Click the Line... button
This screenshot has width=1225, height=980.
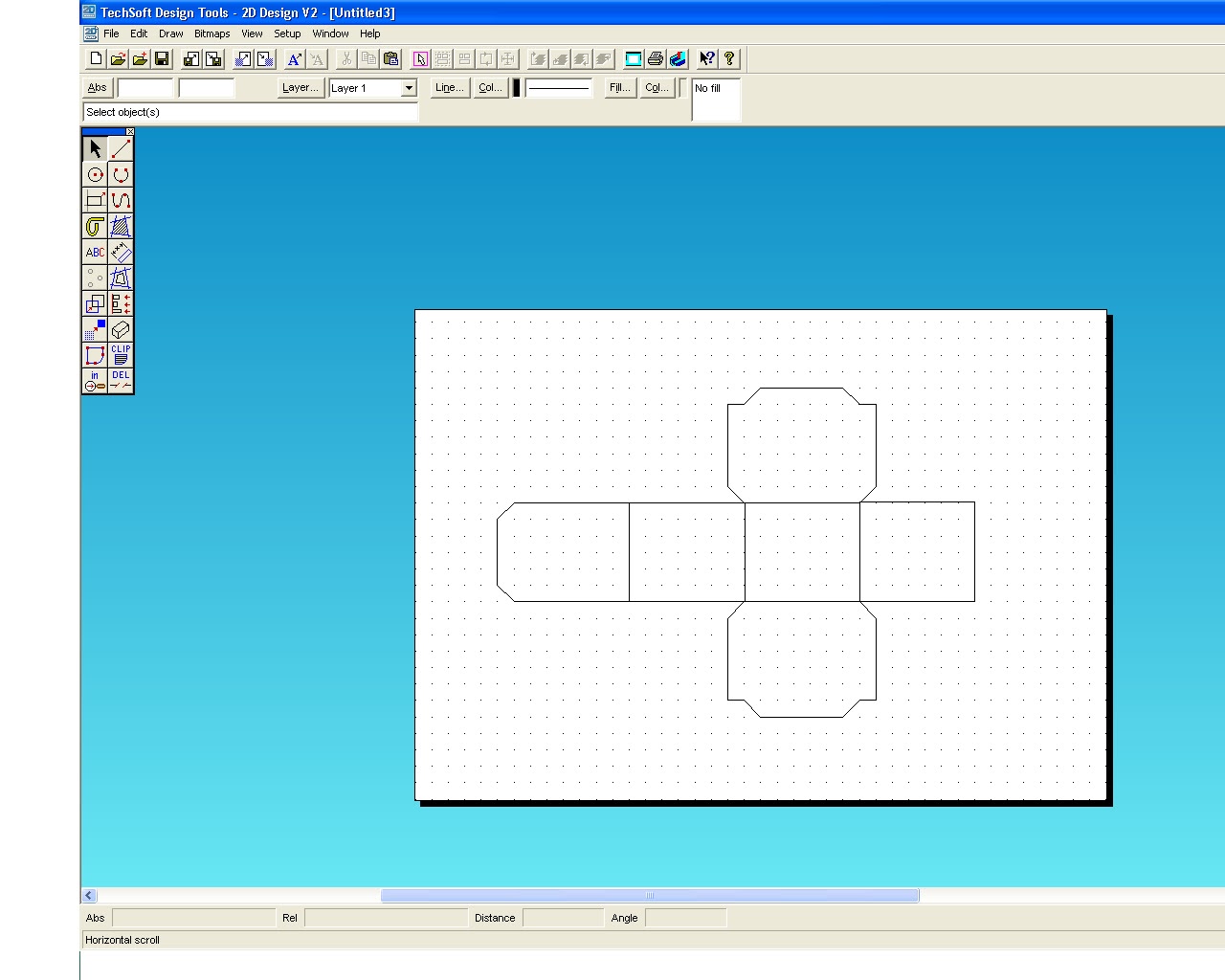[449, 87]
